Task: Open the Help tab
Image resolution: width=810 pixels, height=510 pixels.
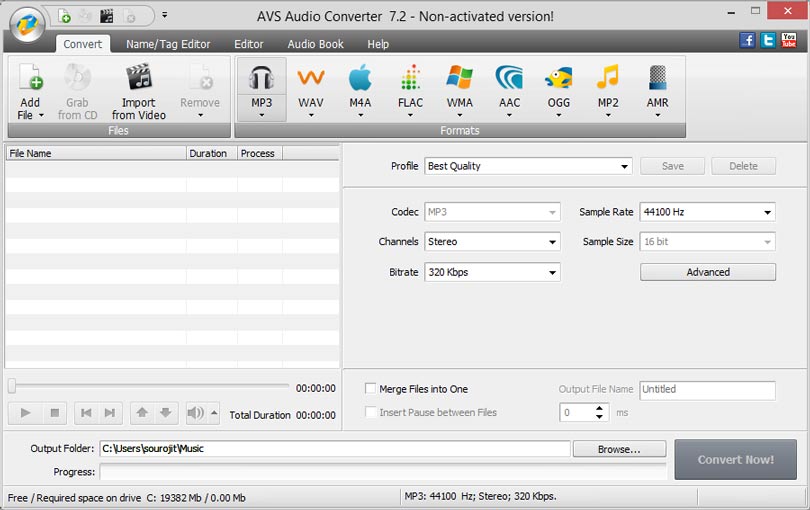Action: point(378,44)
